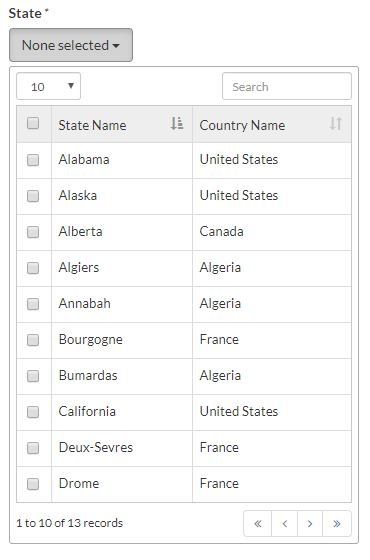
Task: Go to previous page of records
Action: click(x=284, y=524)
